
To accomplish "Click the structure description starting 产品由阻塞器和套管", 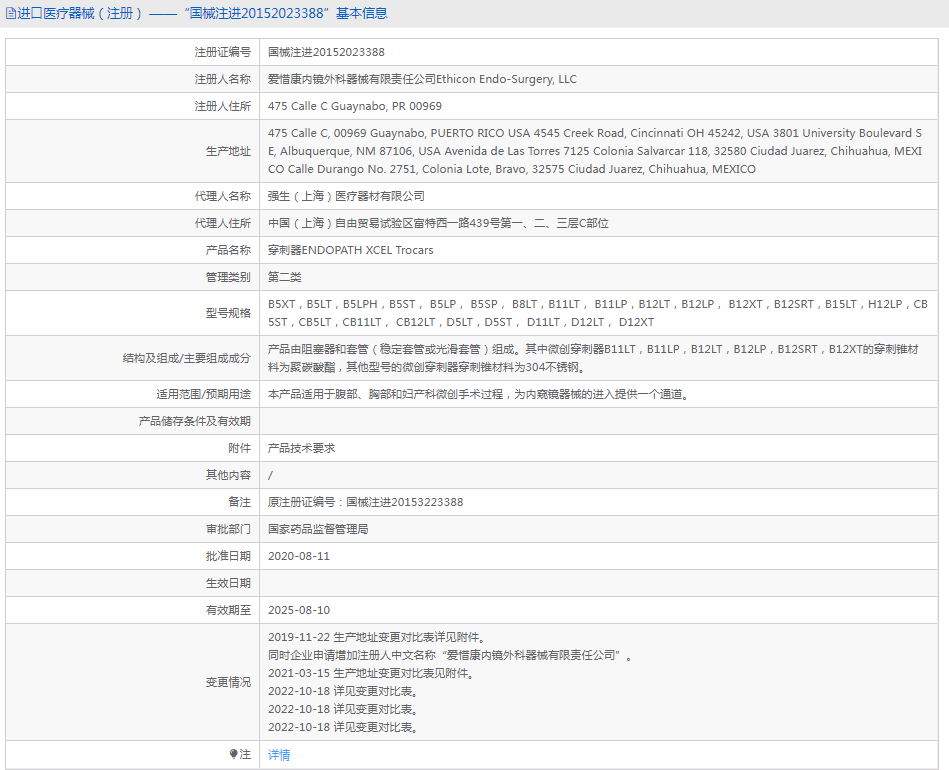I will click(594, 358).
